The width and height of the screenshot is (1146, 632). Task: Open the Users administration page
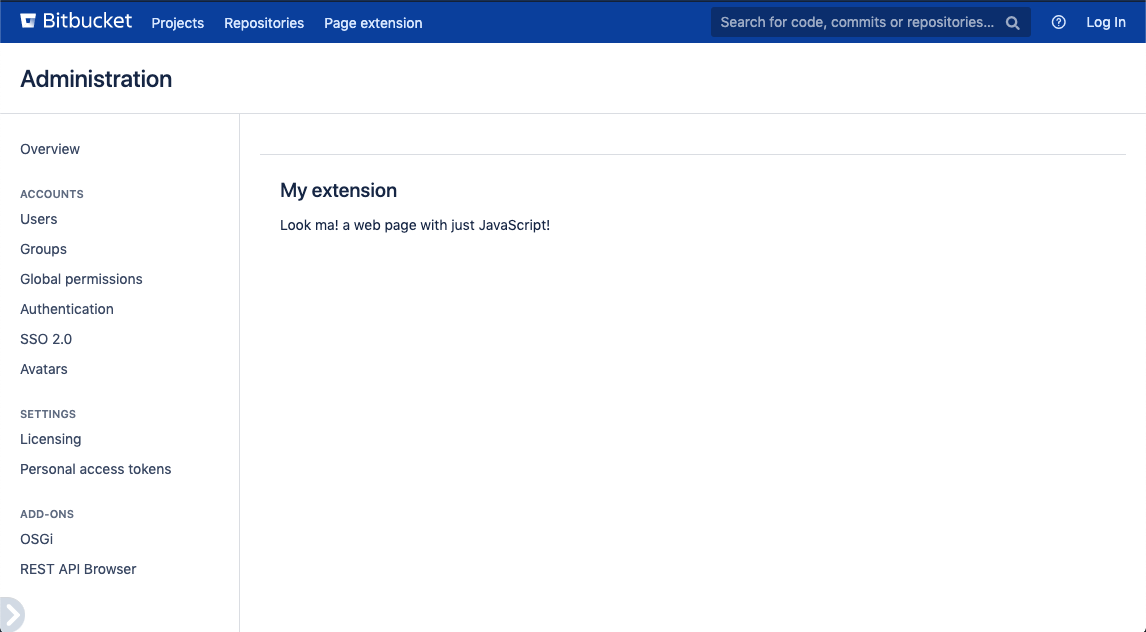[x=38, y=218]
